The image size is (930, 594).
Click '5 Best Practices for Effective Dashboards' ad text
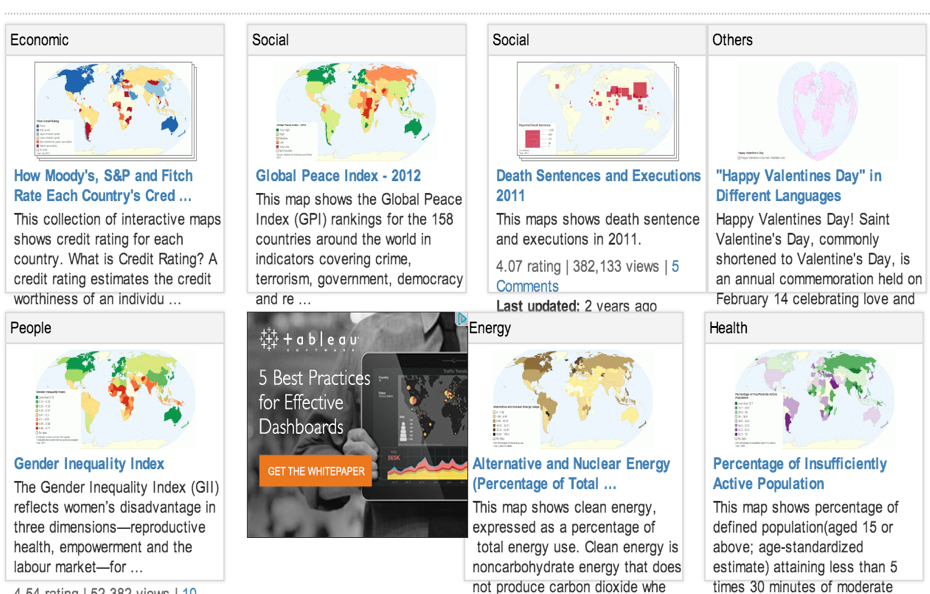[314, 402]
